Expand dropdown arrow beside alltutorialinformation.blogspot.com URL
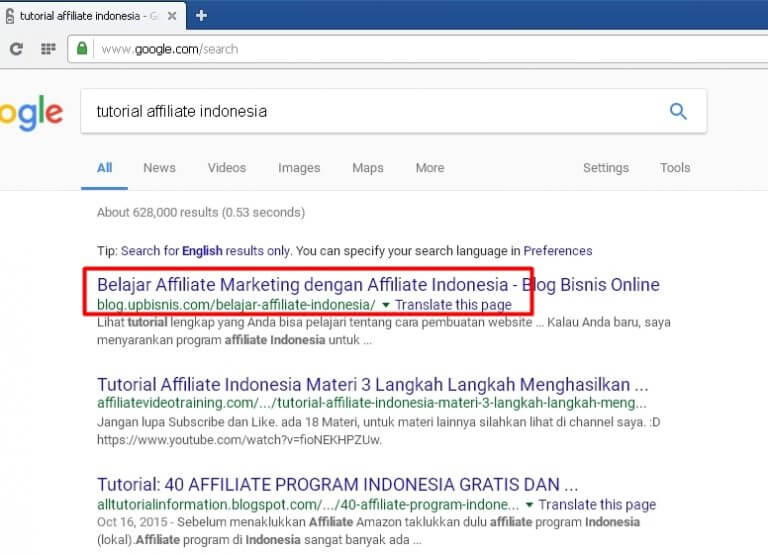Viewport: 768px width, 555px height. coord(529,505)
